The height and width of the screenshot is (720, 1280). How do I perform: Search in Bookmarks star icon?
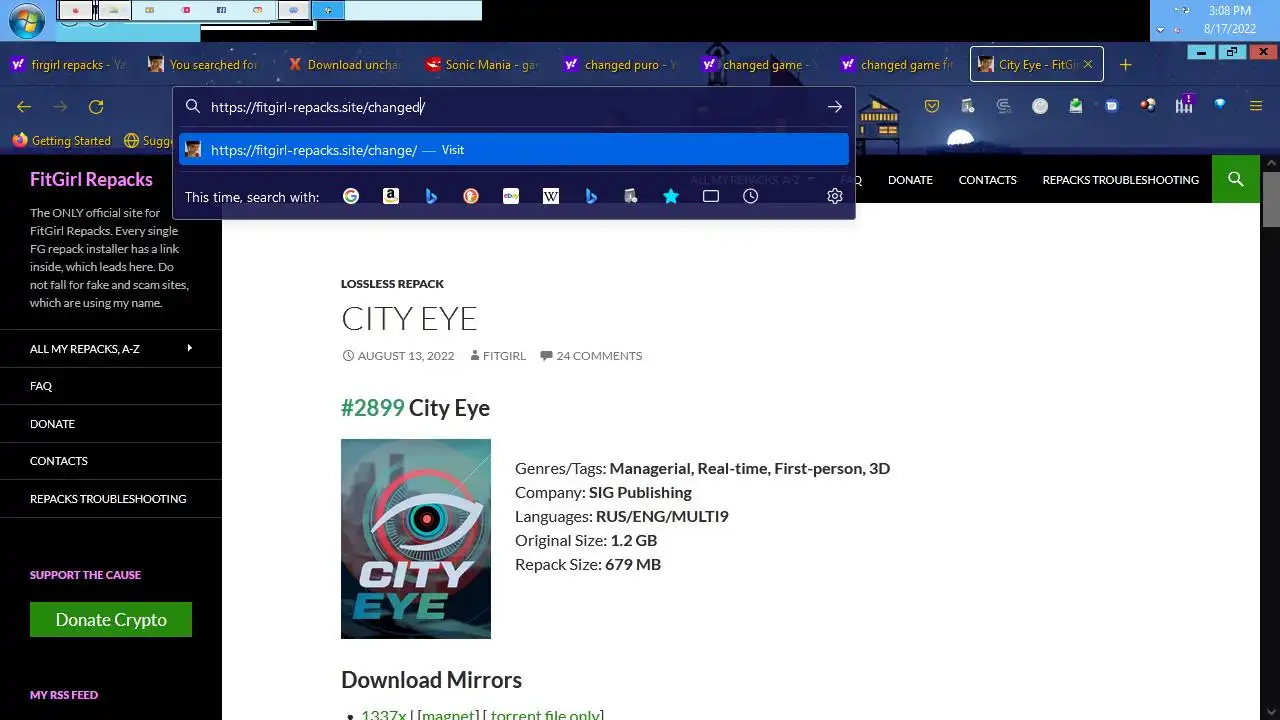(x=671, y=196)
